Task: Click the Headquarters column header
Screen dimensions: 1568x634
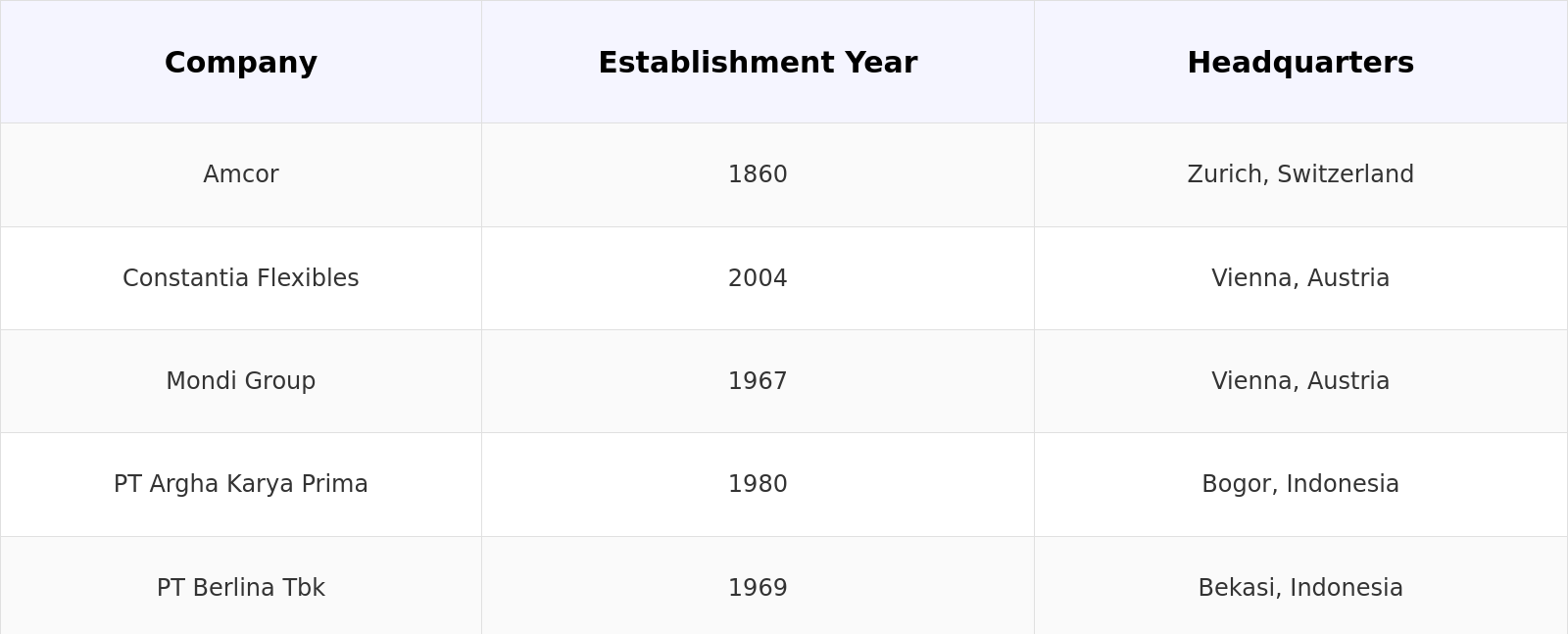Action: pos(1300,63)
